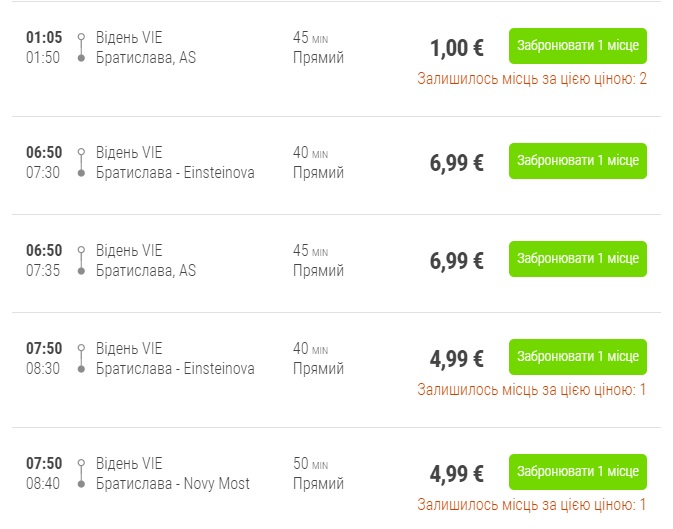673x529 pixels.
Task: Book the bus to Bratislava Novy Most
Action: click(x=577, y=472)
